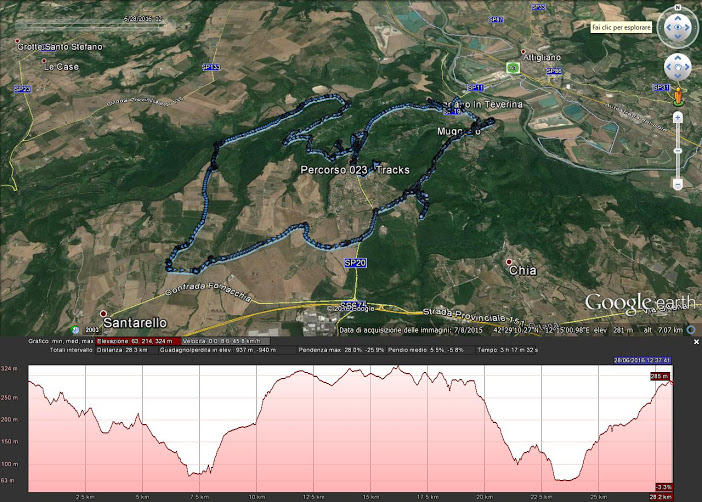
Task: Click the hand icon in pan control
Action: pos(678,67)
